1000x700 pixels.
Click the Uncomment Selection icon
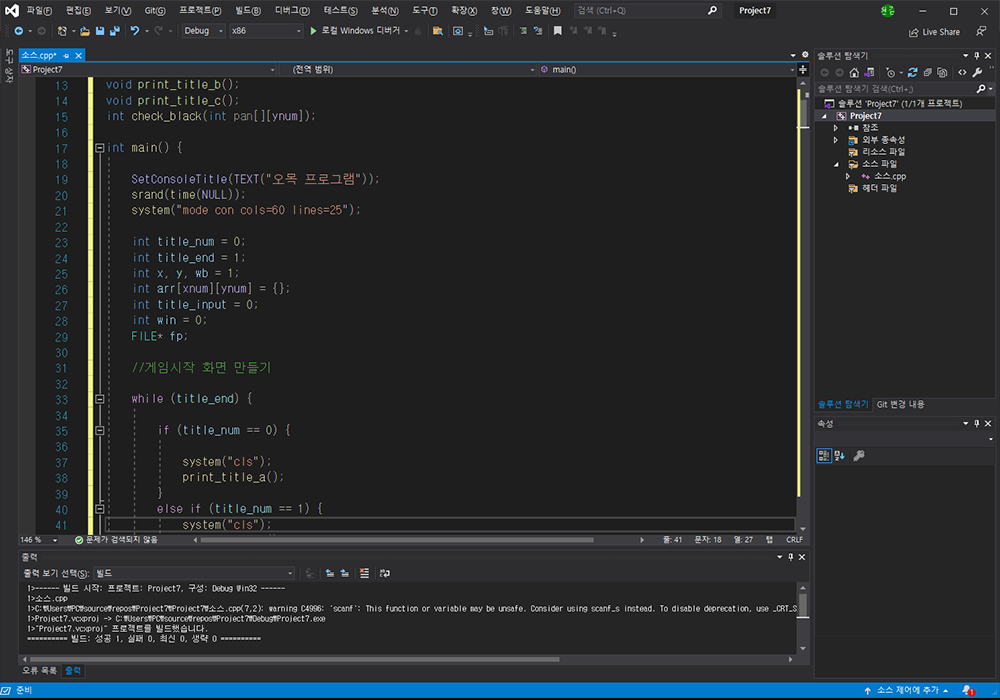coord(538,31)
